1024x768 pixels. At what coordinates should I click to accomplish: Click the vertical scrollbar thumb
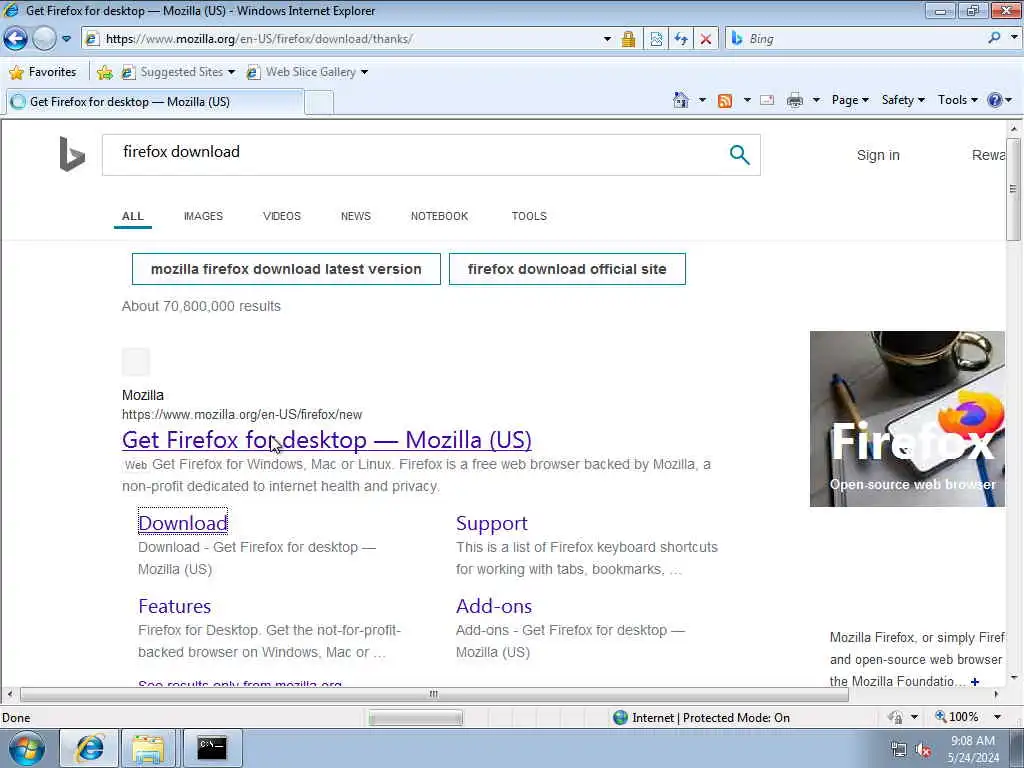coord(1013,189)
